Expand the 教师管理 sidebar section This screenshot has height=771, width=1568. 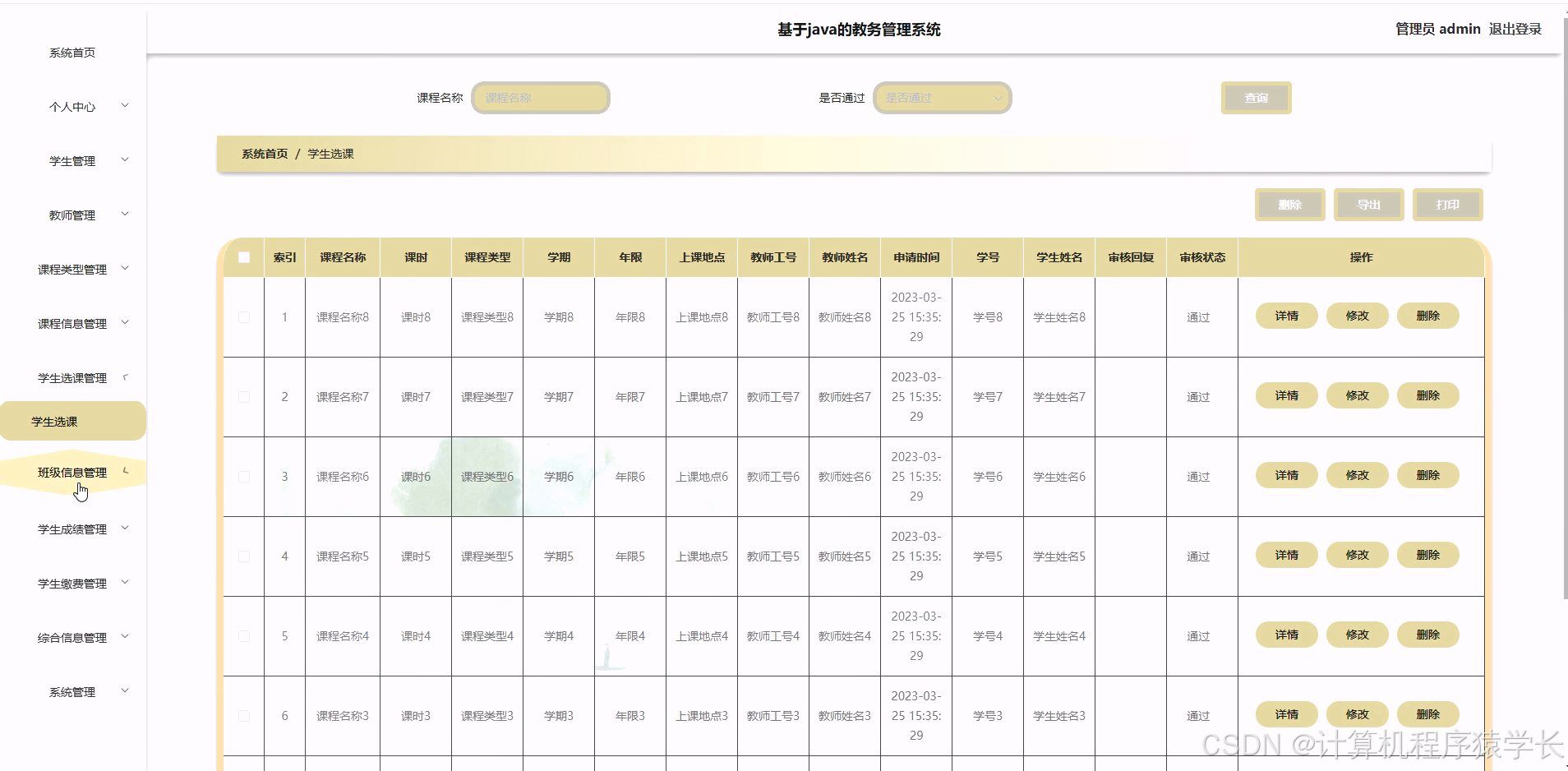tap(73, 215)
